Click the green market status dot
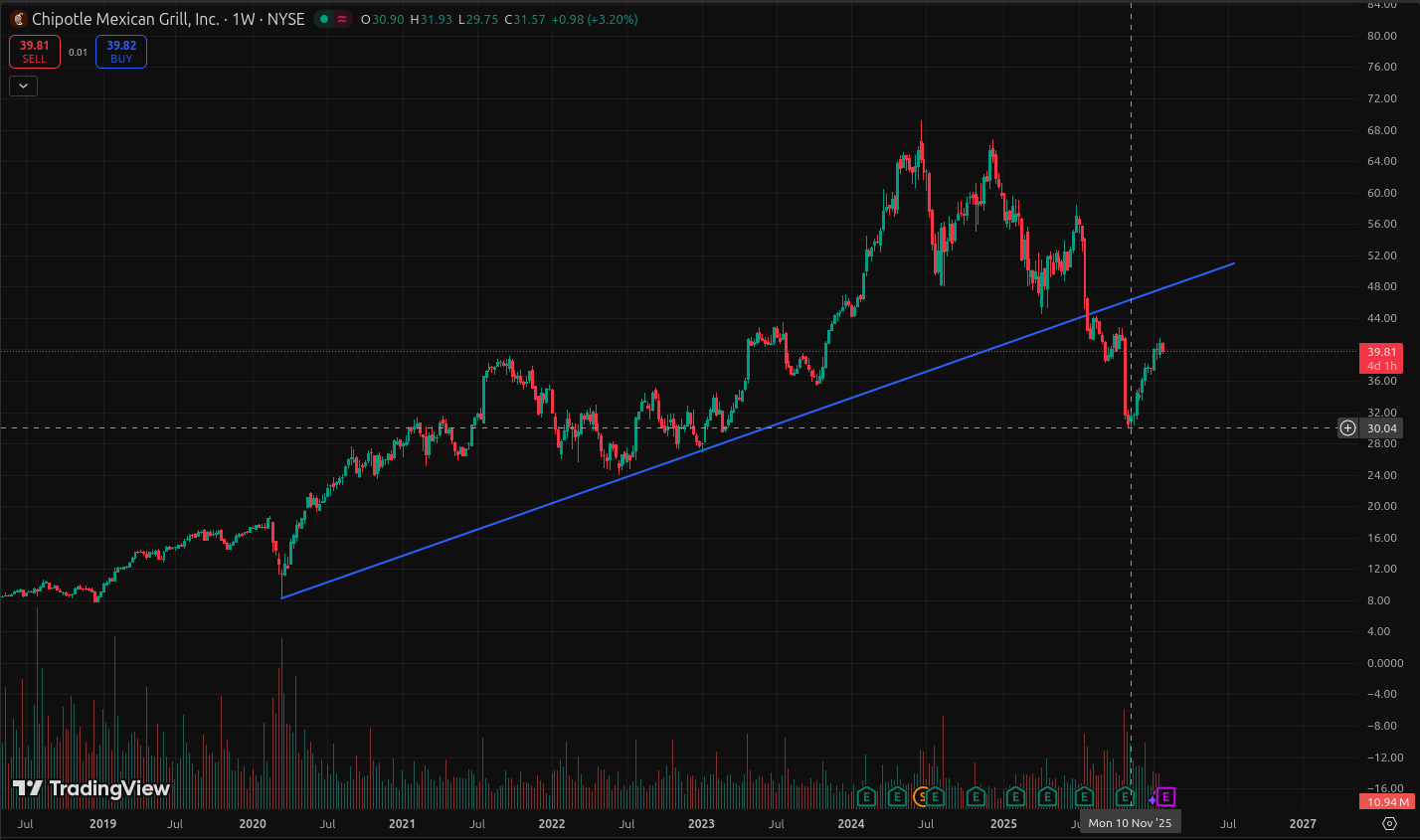 (324, 19)
